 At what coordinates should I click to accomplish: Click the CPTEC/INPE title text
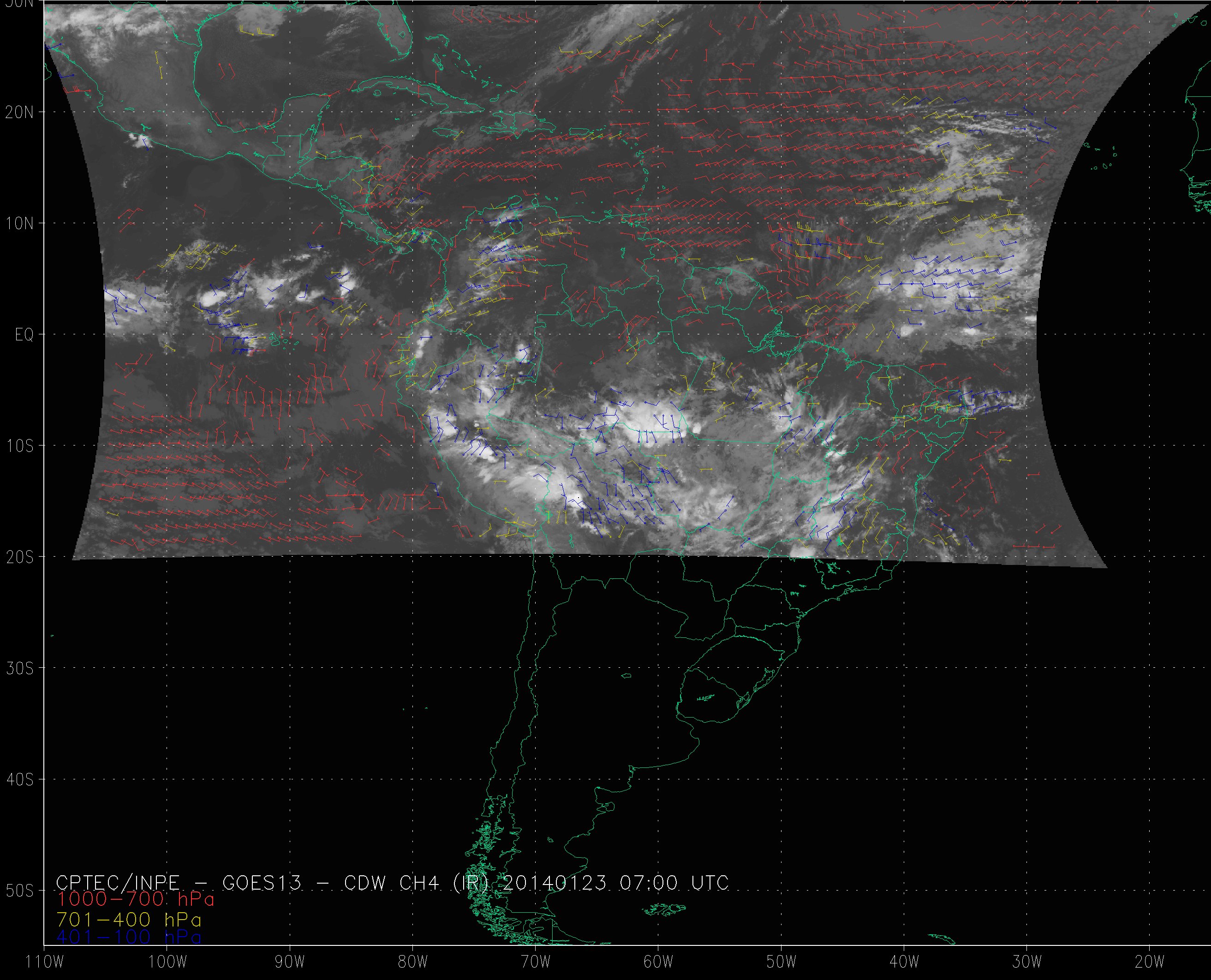pos(118,882)
